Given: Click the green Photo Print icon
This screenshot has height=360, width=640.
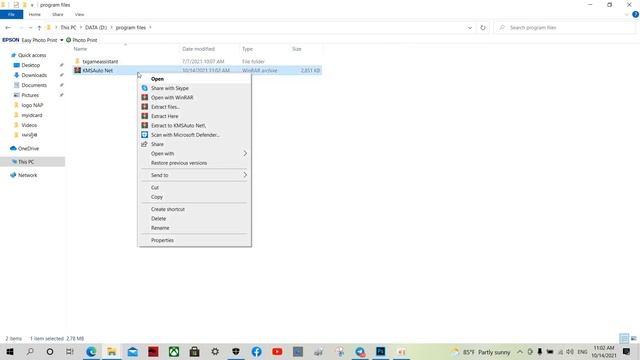Looking at the screenshot, I should 69,40.
